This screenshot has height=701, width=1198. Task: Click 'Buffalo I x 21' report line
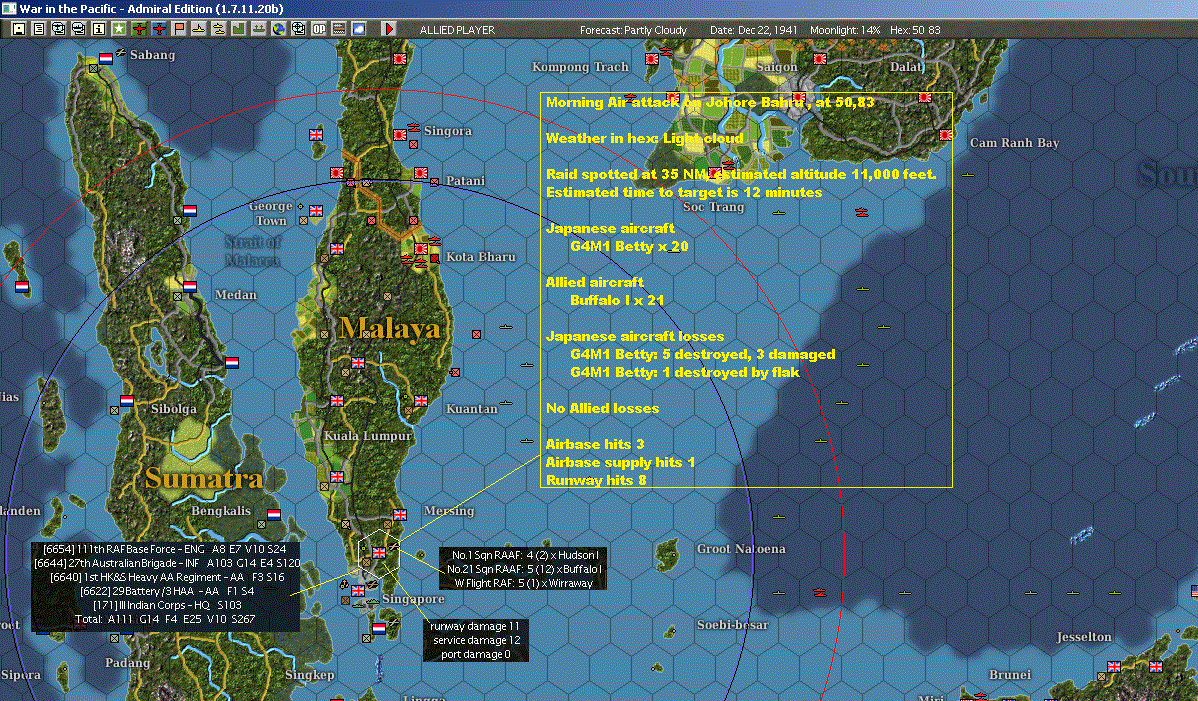click(617, 300)
